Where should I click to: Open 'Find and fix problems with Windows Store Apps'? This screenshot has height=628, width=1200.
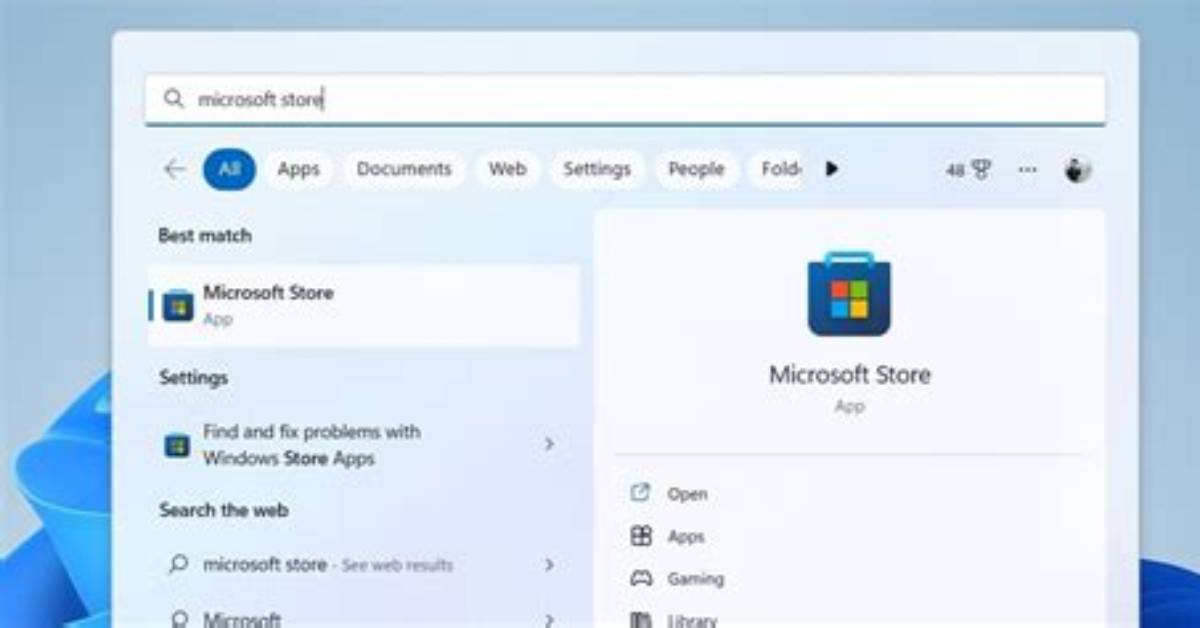coord(364,445)
